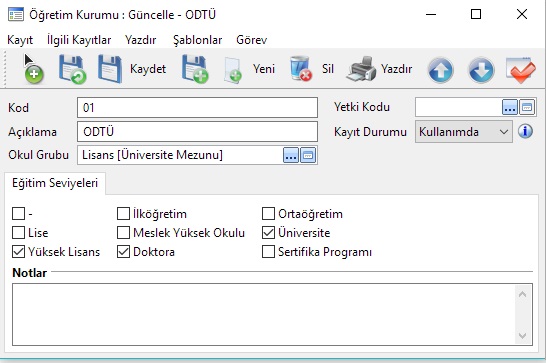
Task: Open Yetki Kodu lookup ellipsis button
Action: pyautogui.click(x=510, y=107)
